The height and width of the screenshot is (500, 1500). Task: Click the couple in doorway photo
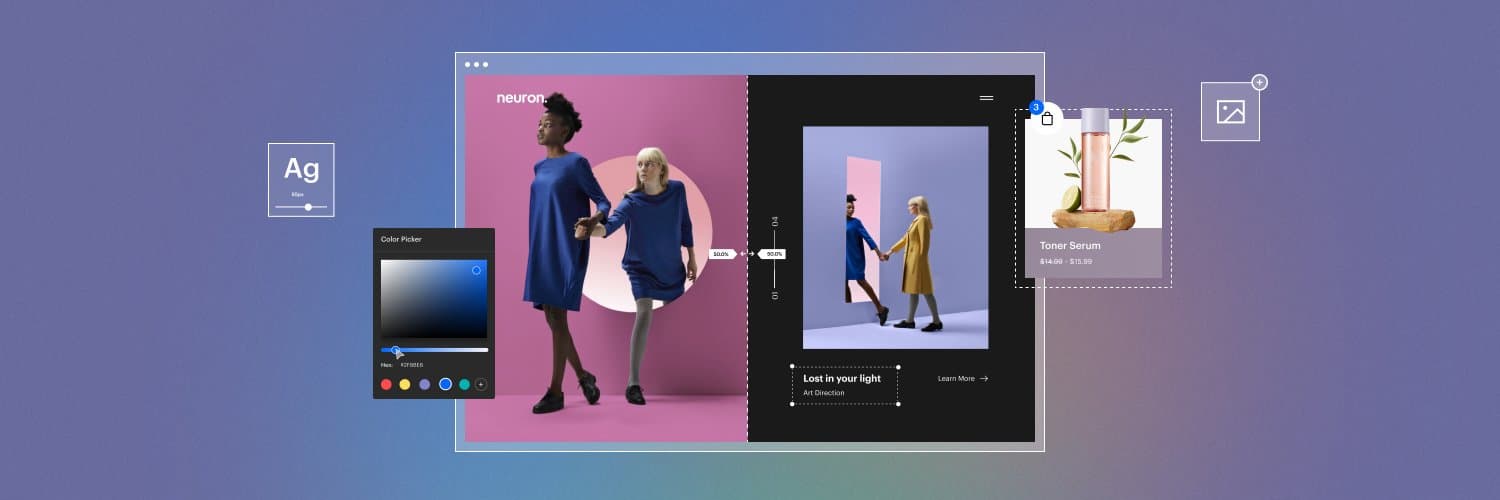(895, 238)
